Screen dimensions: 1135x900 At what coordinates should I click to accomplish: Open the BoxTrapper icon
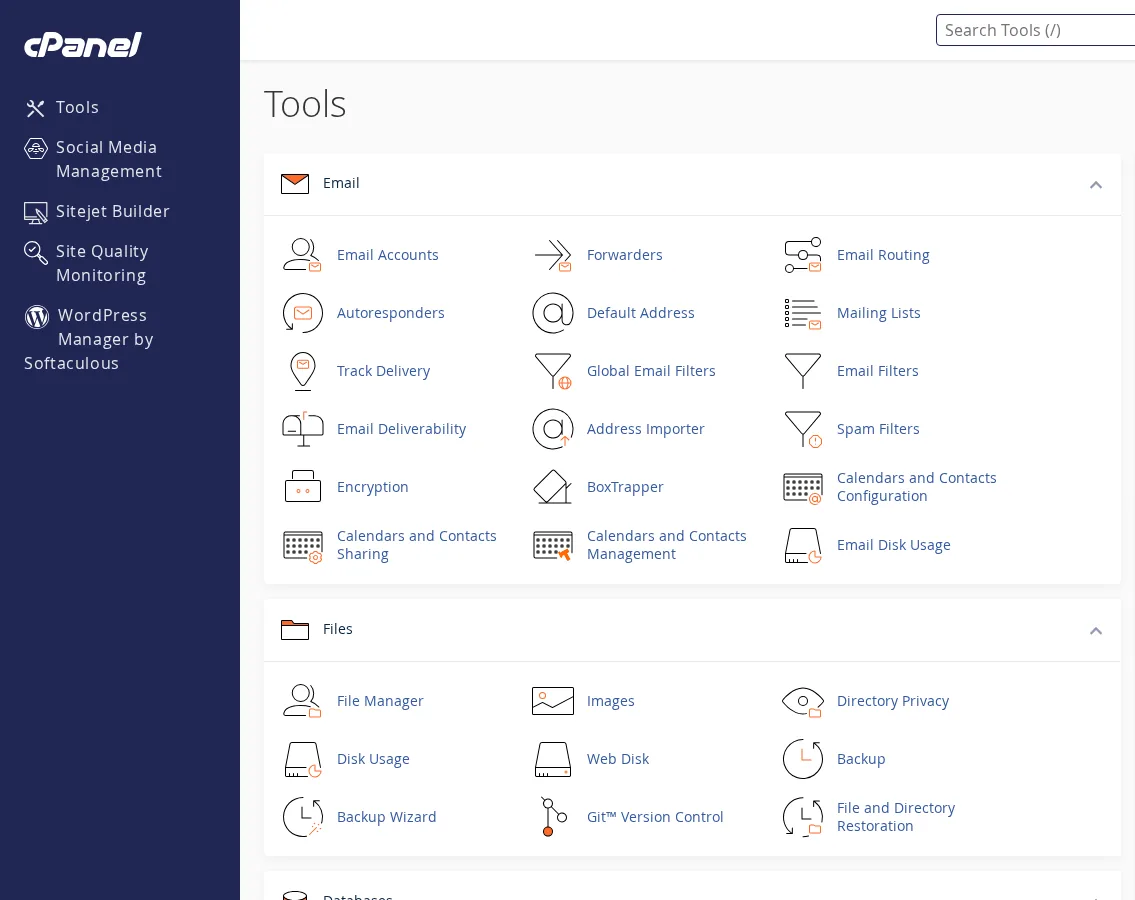point(553,487)
